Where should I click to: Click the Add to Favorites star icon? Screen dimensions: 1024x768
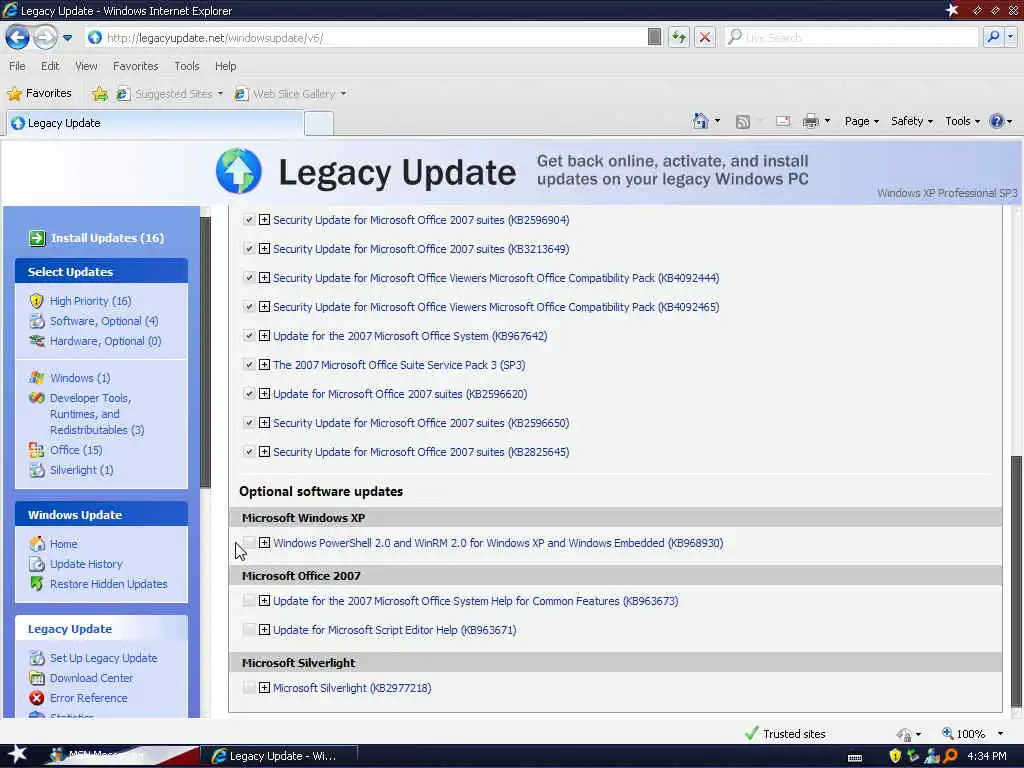pyautogui.click(x=100, y=94)
